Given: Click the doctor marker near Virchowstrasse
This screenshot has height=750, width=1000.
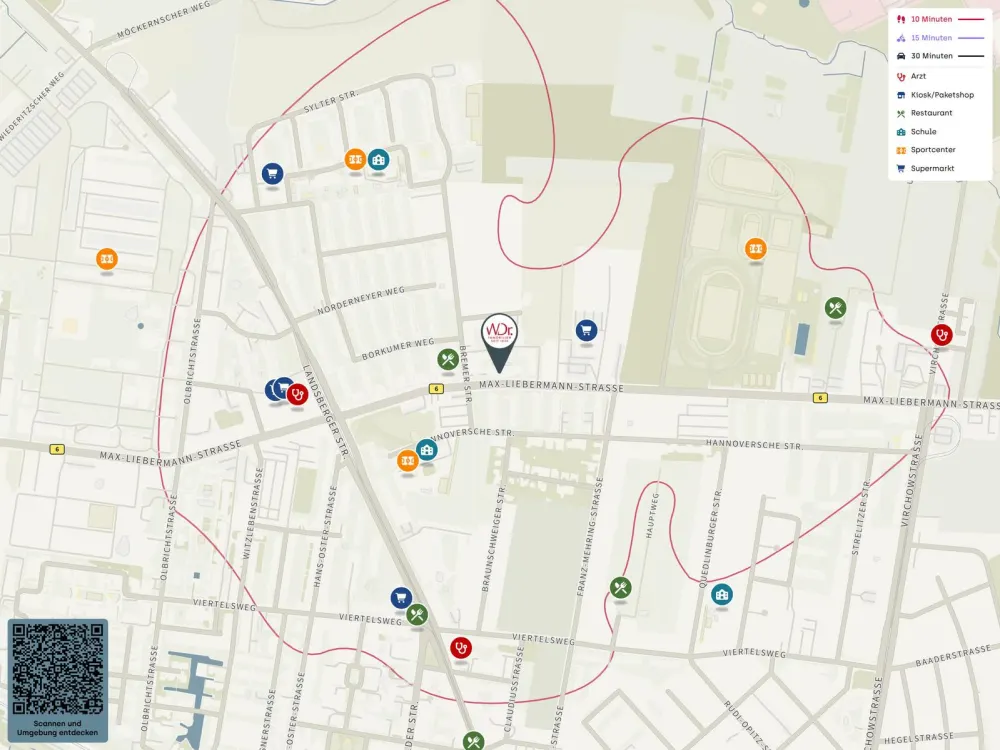Looking at the screenshot, I should tap(941, 334).
